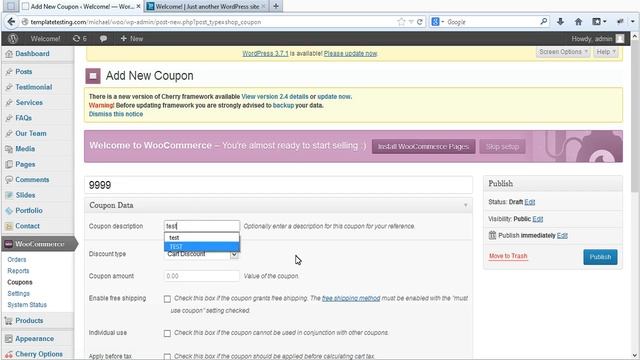The image size is (640, 360).
Task: Enable the free shipping checkbox
Action: pyautogui.click(x=167, y=299)
